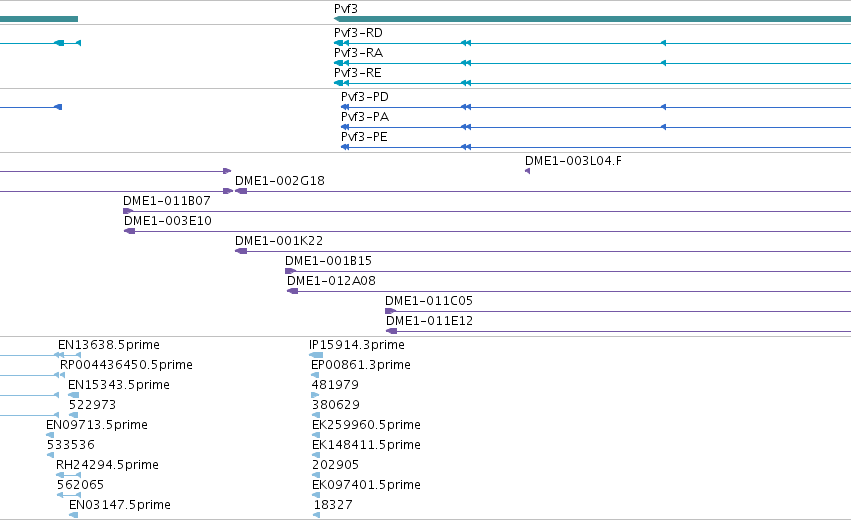Screen dimensions: 851x520
Task: Click the DME1-012A08 reverse arrow
Action: 293,291
